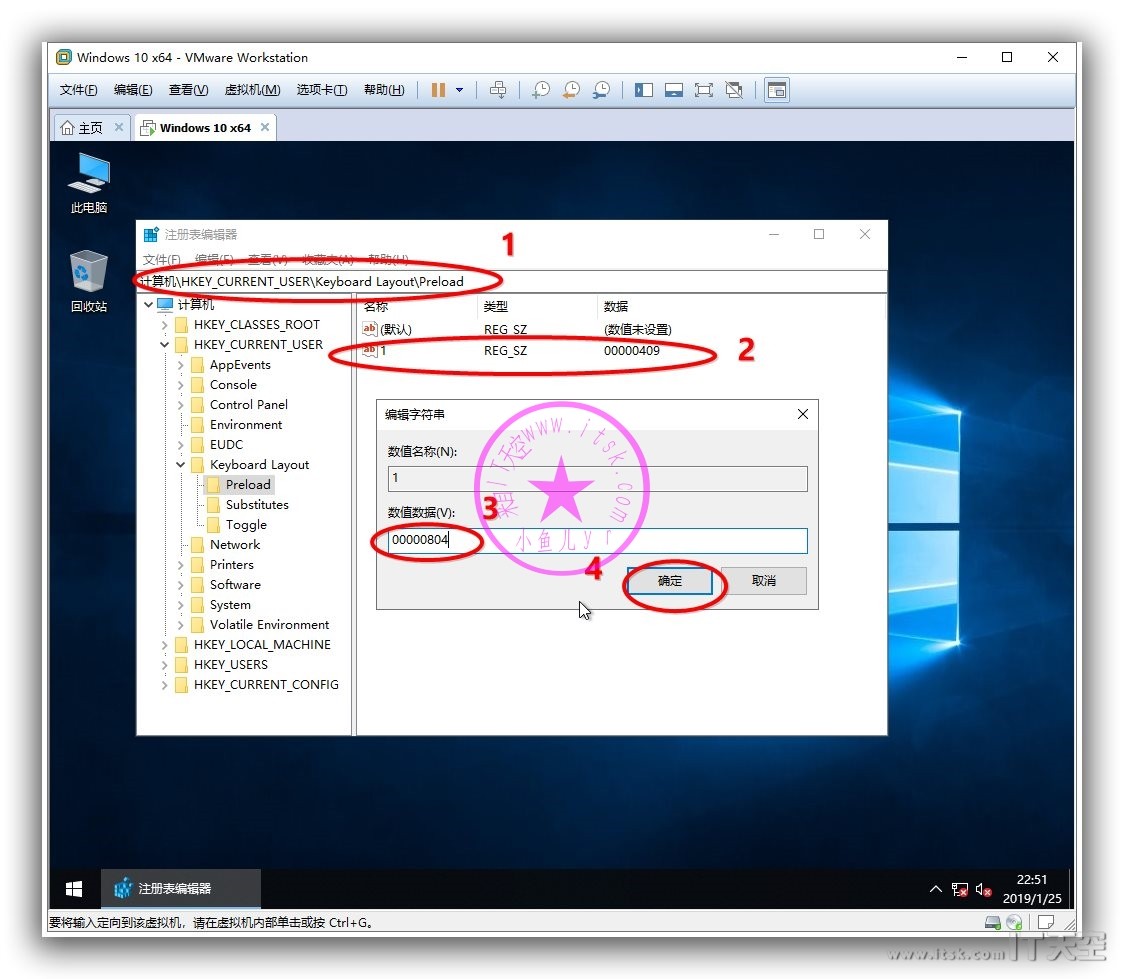Click VMware status bar CD drive icon
This screenshot has height=979, width=1124.
coord(1014,923)
